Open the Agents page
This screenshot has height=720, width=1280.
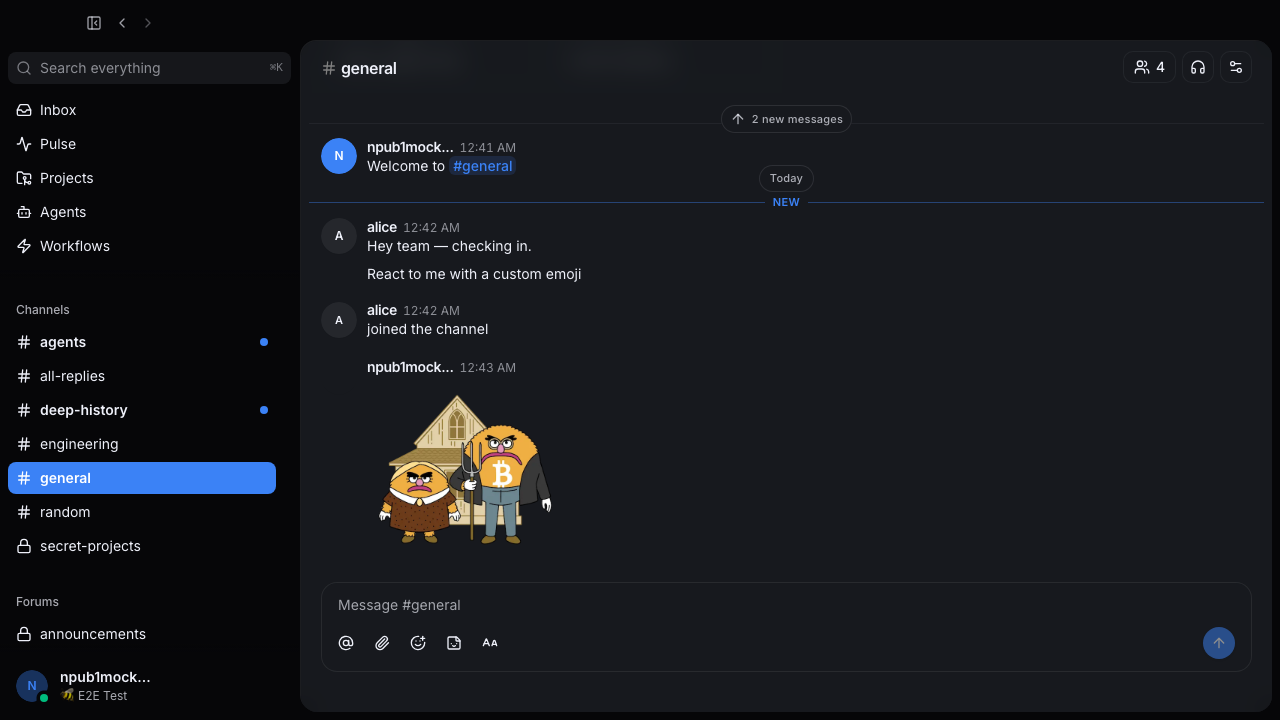(142, 212)
